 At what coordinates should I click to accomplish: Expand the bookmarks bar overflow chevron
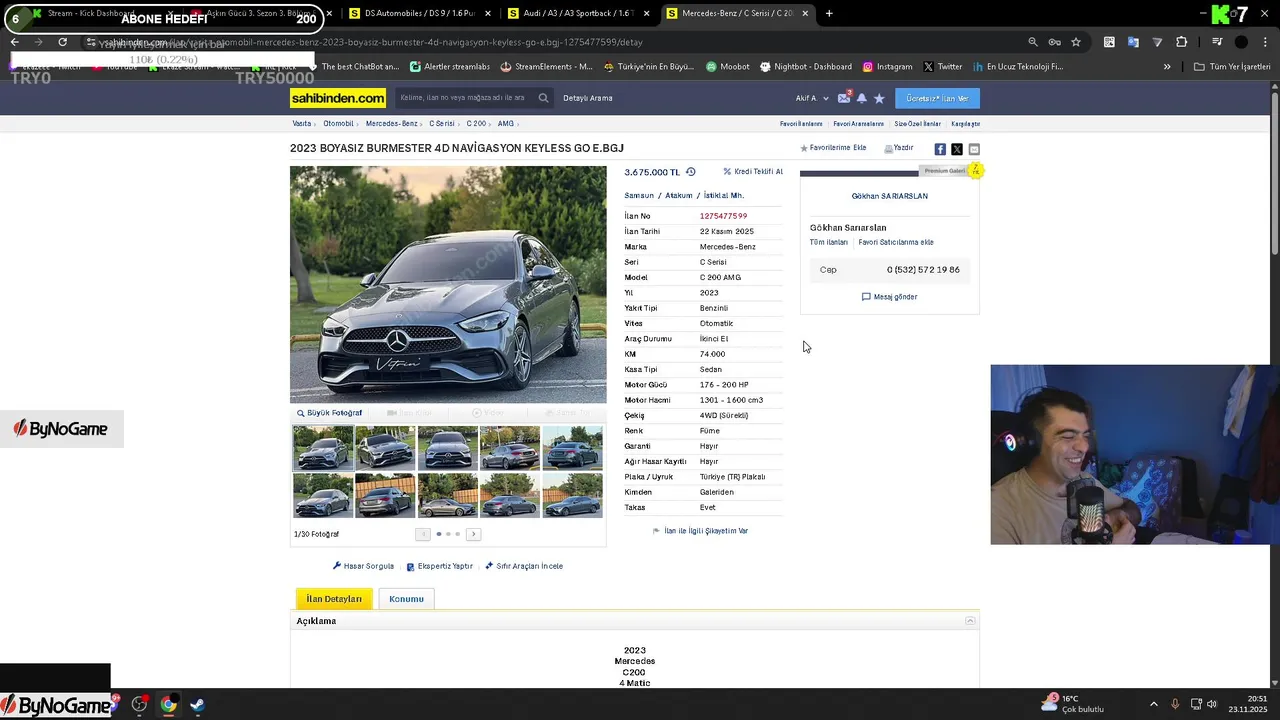click(1167, 67)
